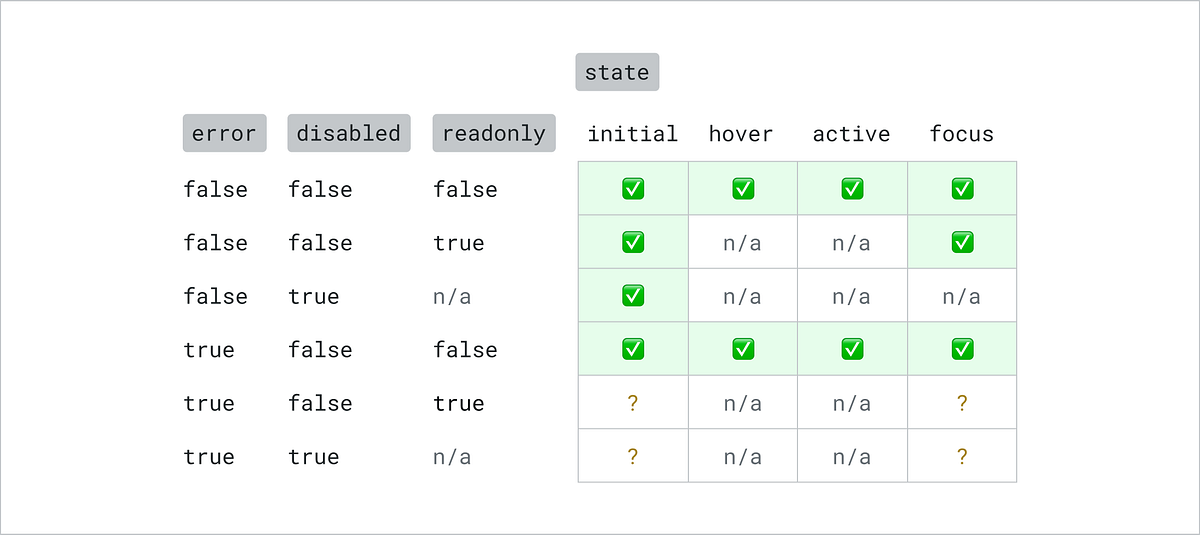Click checkmark in first row hover column

tap(743, 188)
